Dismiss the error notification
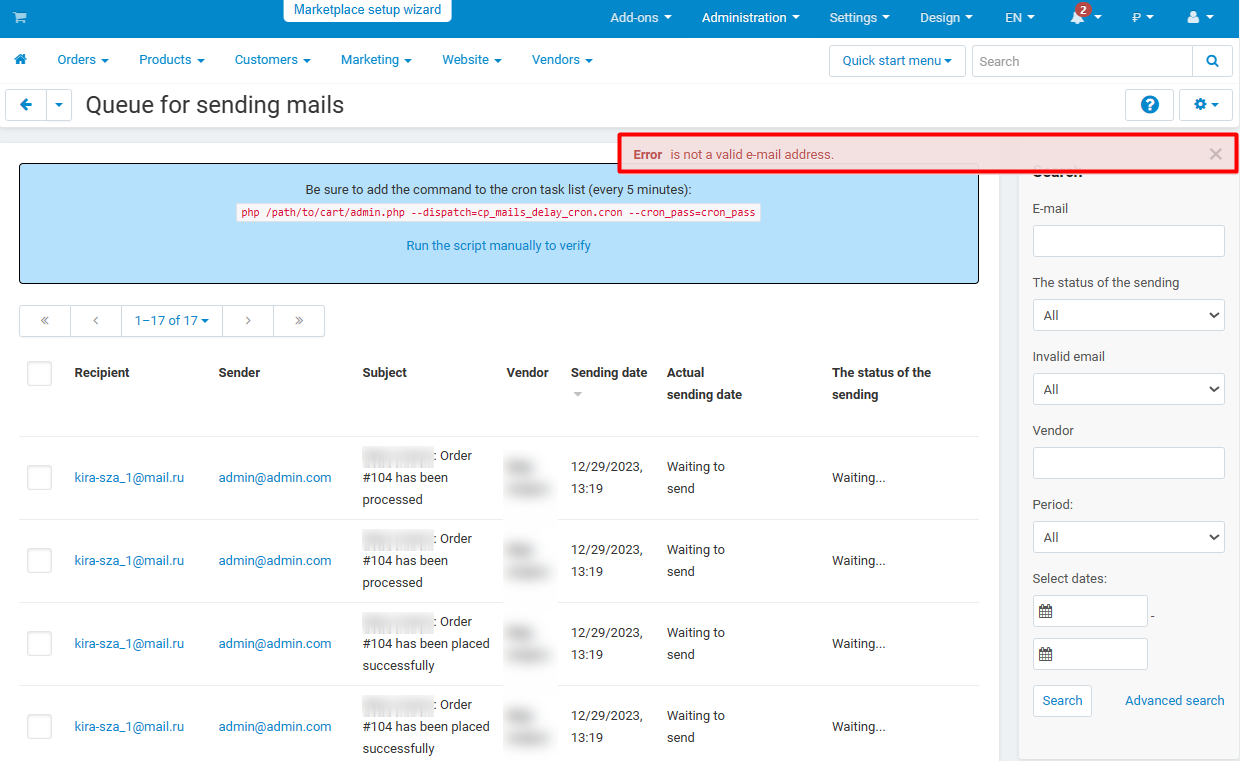This screenshot has width=1240, height=761. (1215, 154)
